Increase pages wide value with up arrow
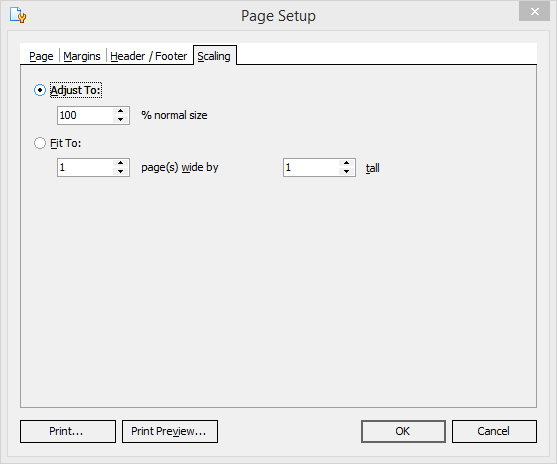Image resolution: width=557 pixels, height=464 pixels. pos(121,163)
